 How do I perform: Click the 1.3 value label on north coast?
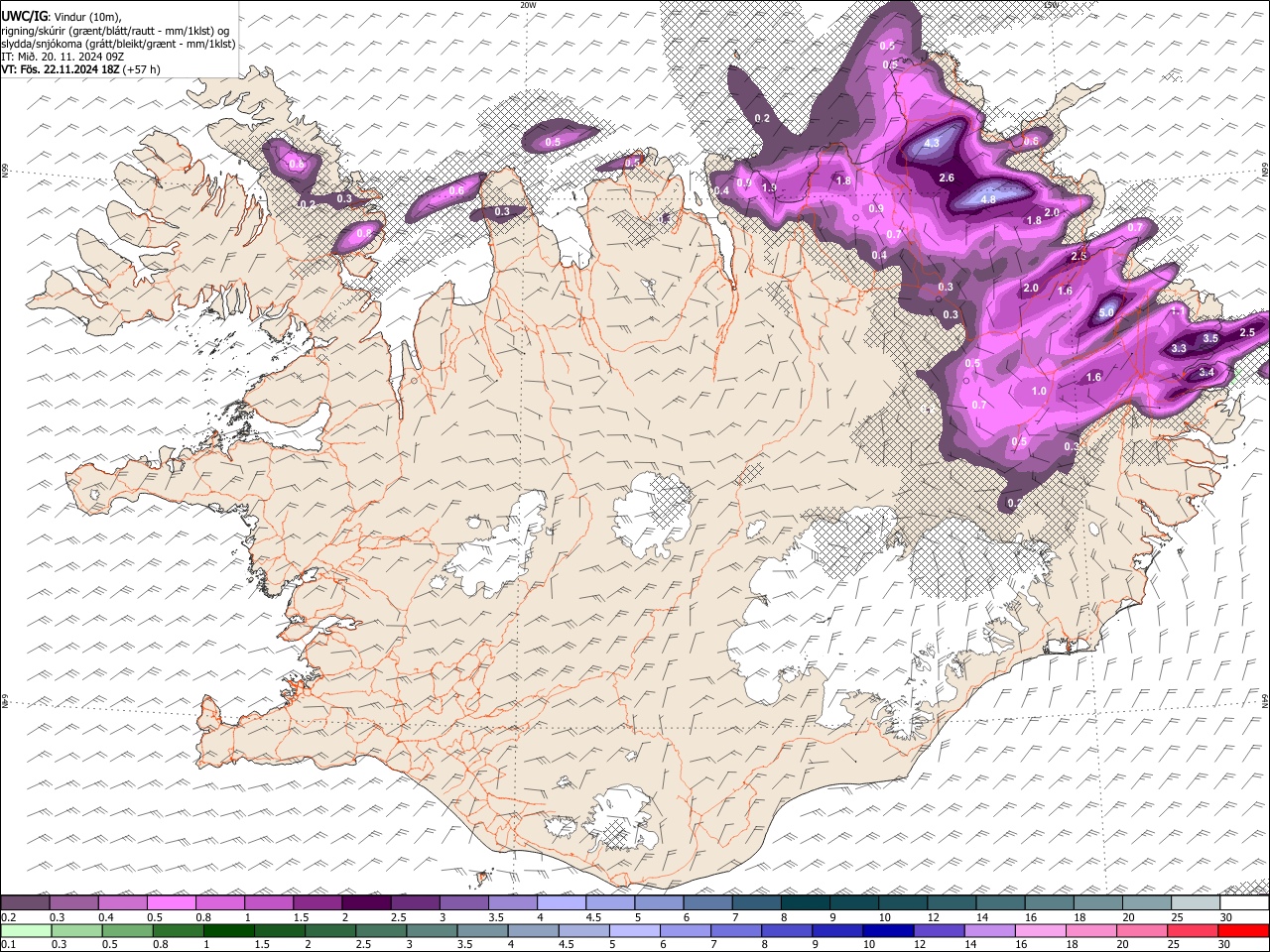pos(769,188)
